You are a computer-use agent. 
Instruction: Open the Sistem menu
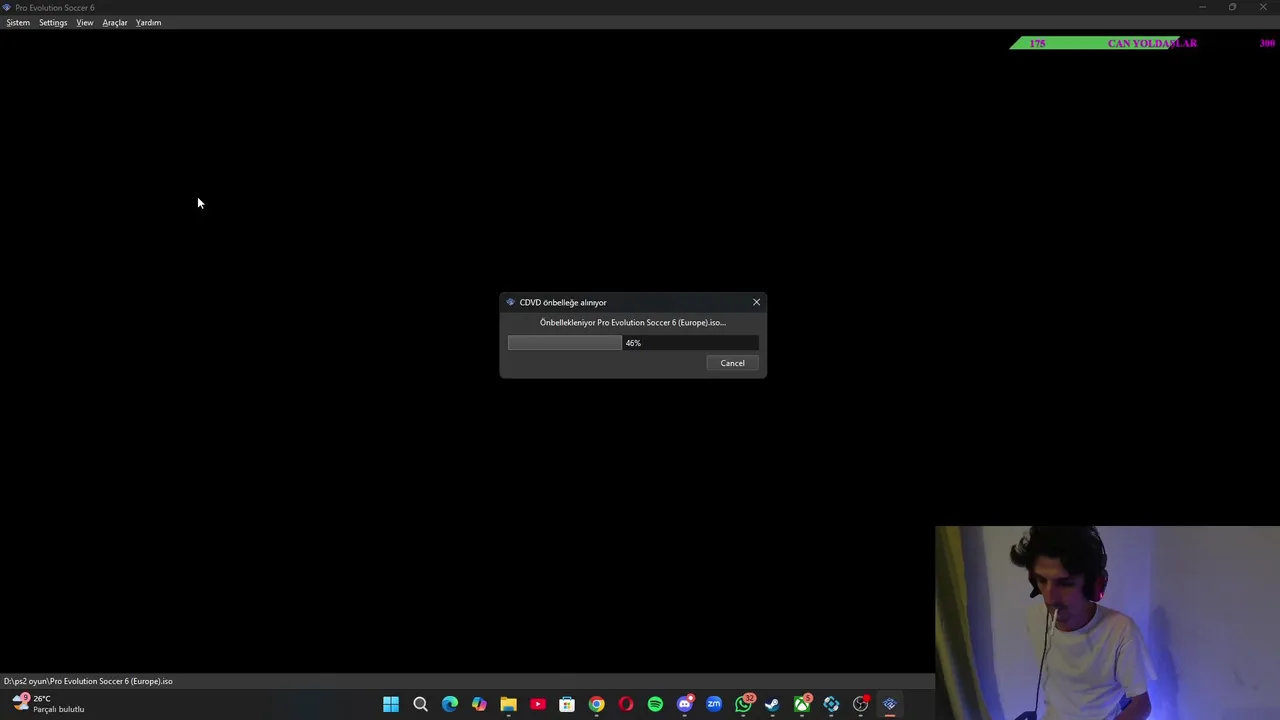click(18, 22)
